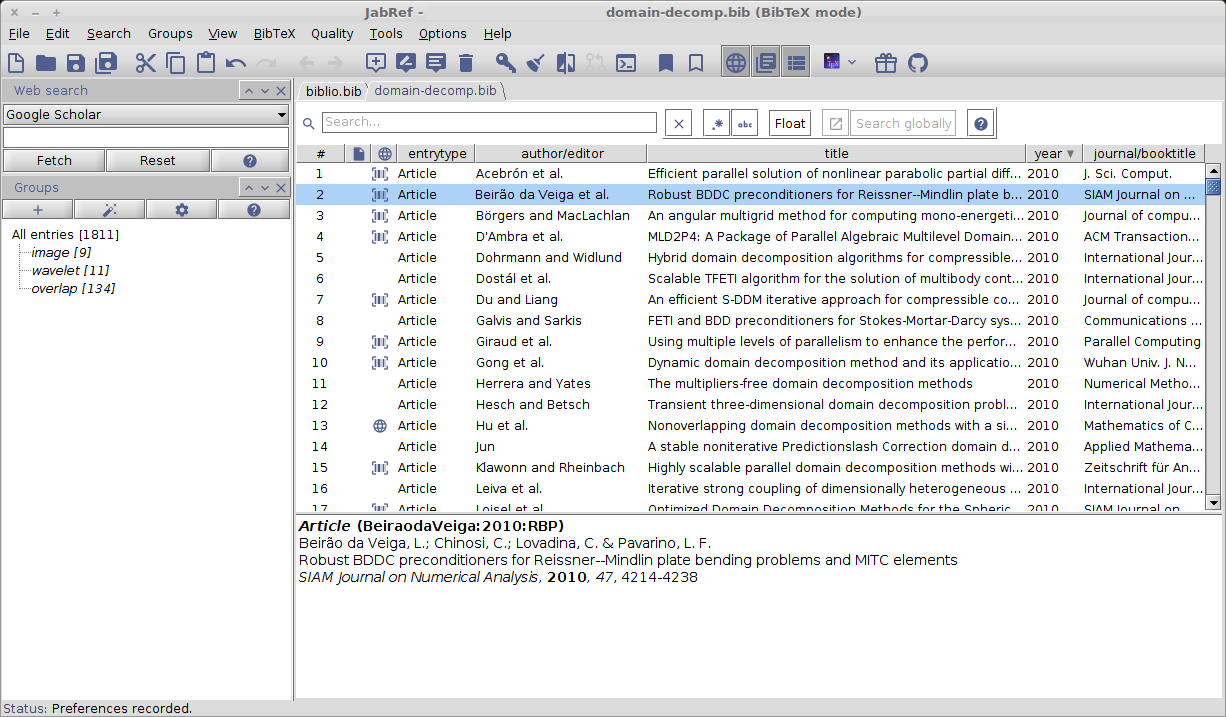
Task: Click the Fetch button
Action: click(54, 160)
